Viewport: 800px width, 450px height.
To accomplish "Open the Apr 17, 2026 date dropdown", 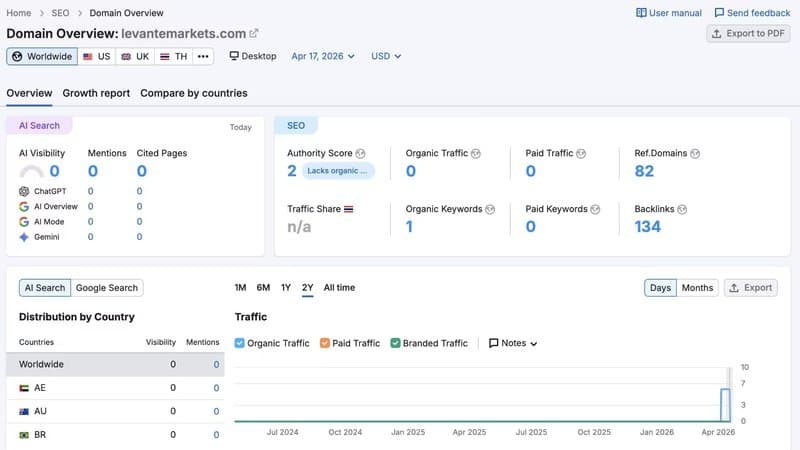I will [322, 56].
